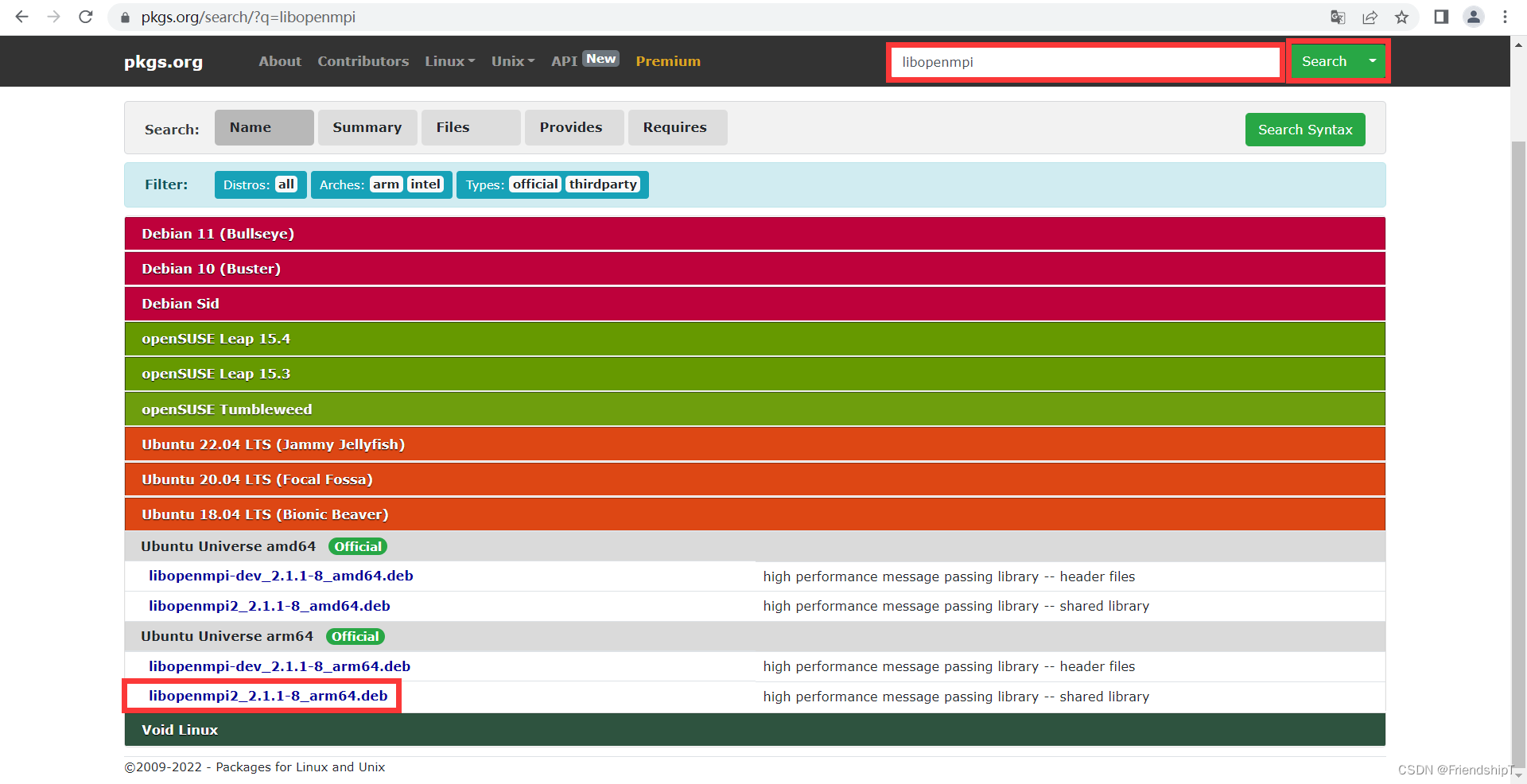Select the Name search tab
This screenshot has height=784, width=1527.
(264, 127)
